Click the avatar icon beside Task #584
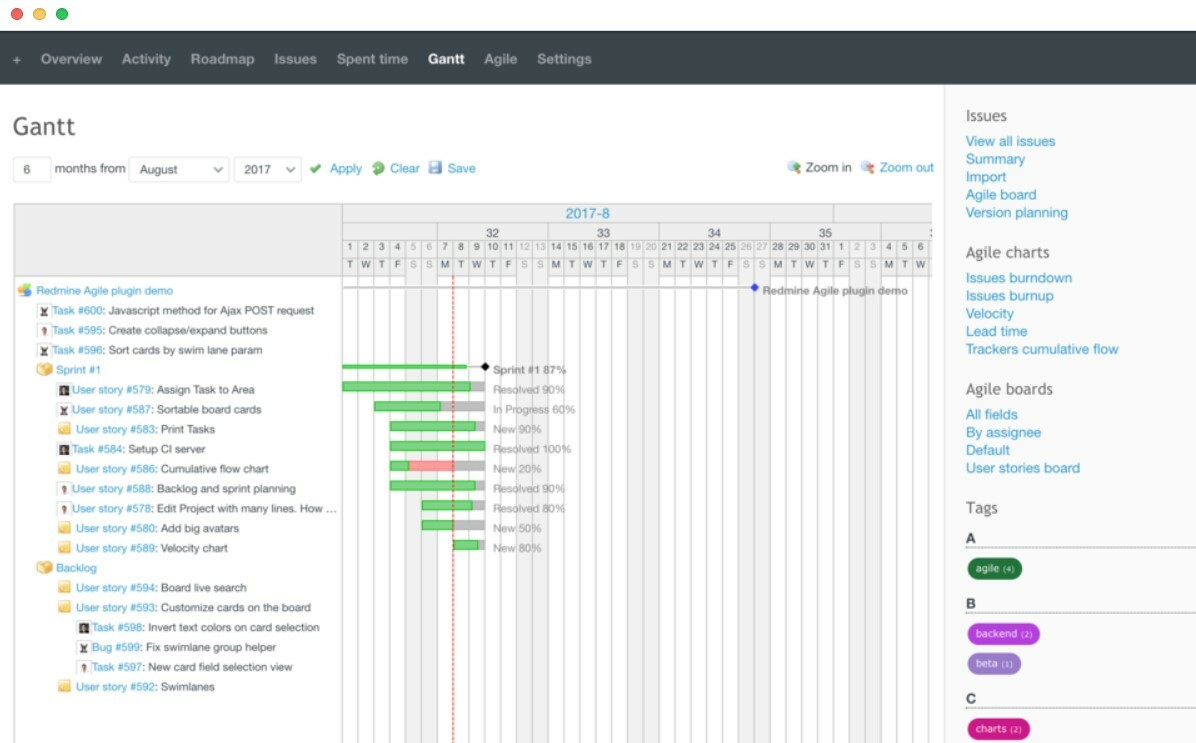1196x743 pixels. [63, 448]
